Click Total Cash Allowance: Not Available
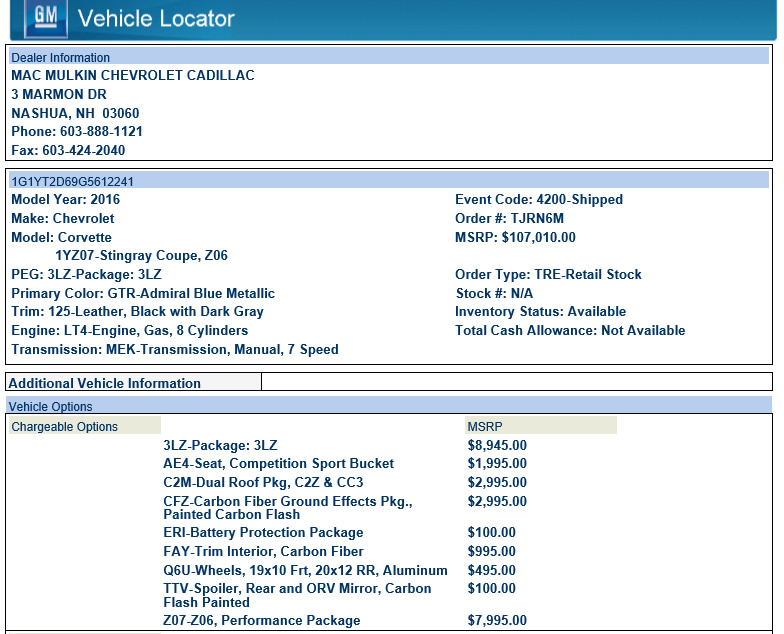This screenshot has height=634, width=784. tap(570, 330)
